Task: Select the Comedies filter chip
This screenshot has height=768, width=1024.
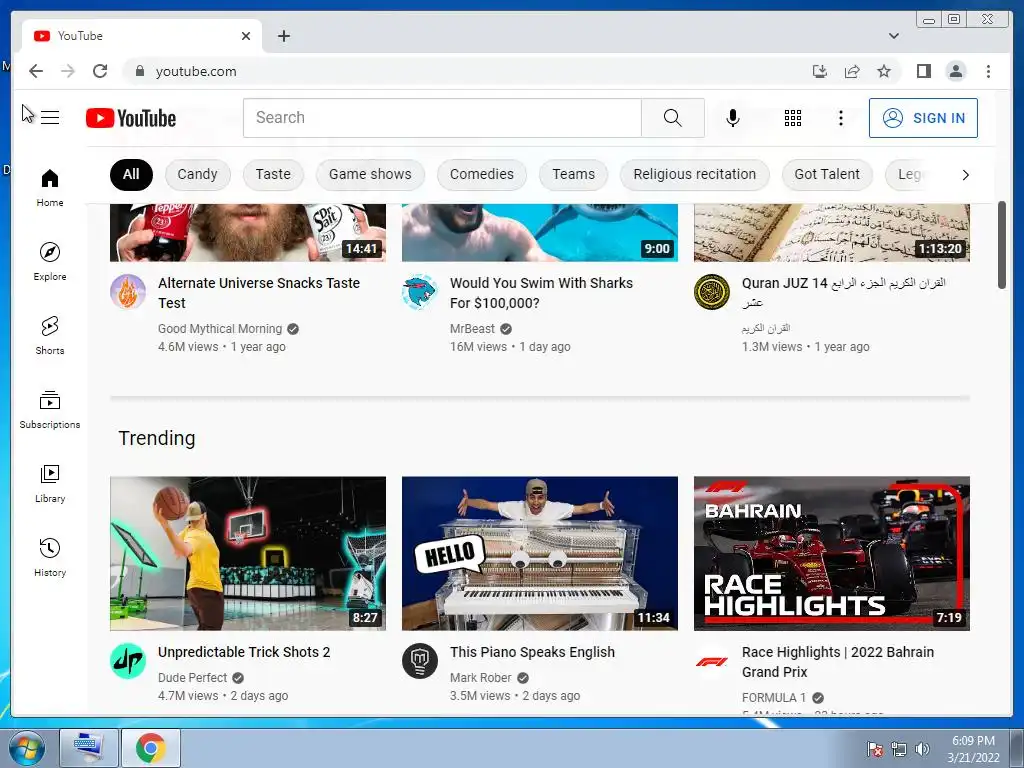Action: (482, 174)
